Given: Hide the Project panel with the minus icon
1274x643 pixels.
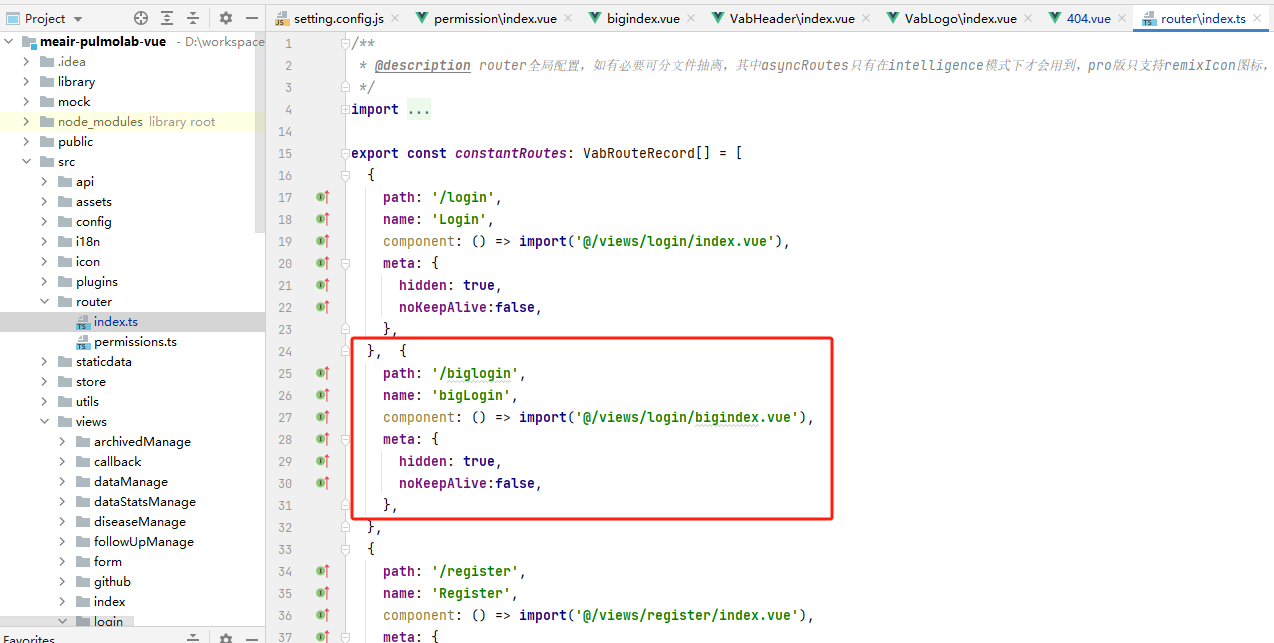Looking at the screenshot, I should (250, 18).
